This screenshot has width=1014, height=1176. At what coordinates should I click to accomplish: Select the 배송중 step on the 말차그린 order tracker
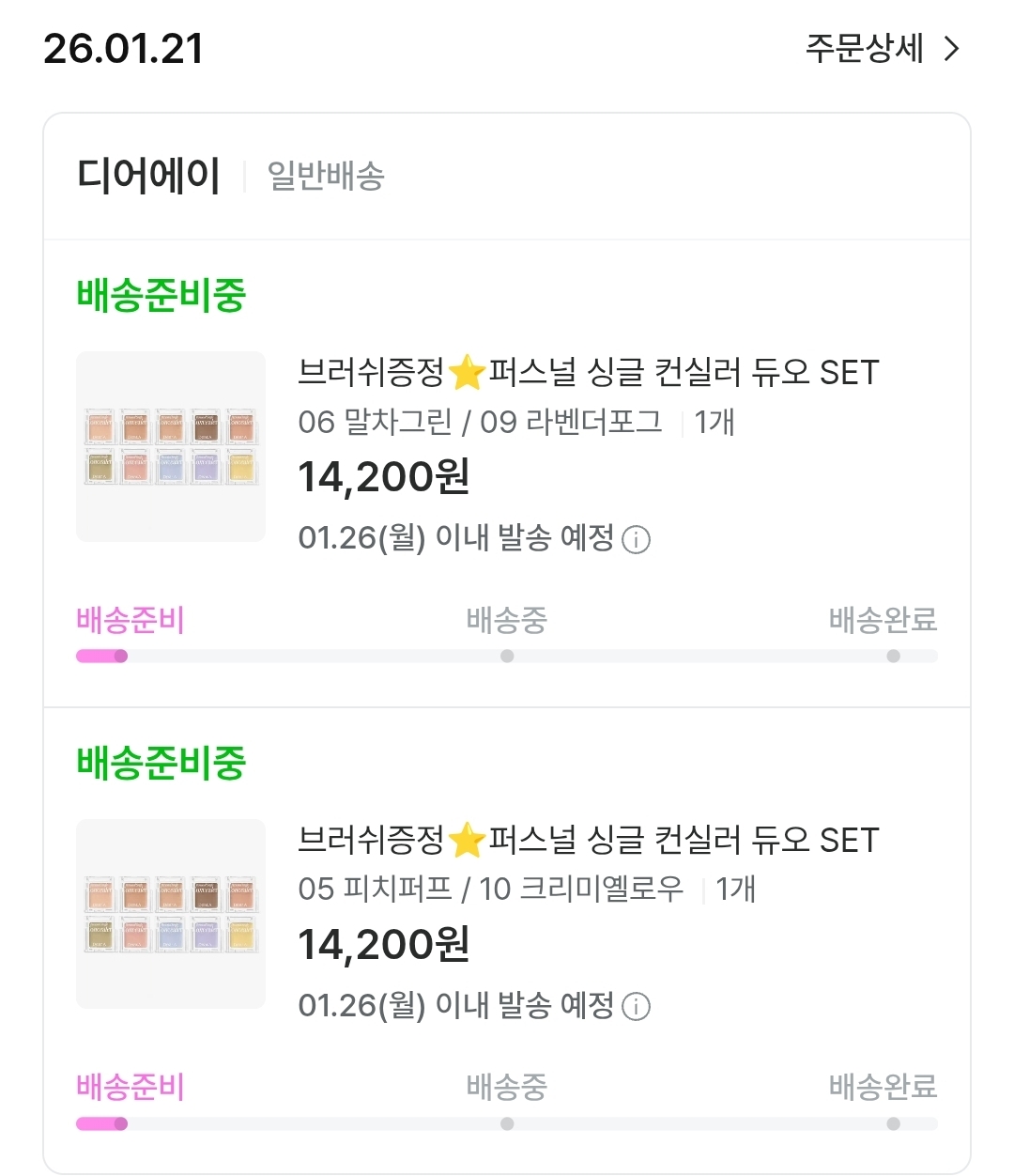click(x=507, y=621)
